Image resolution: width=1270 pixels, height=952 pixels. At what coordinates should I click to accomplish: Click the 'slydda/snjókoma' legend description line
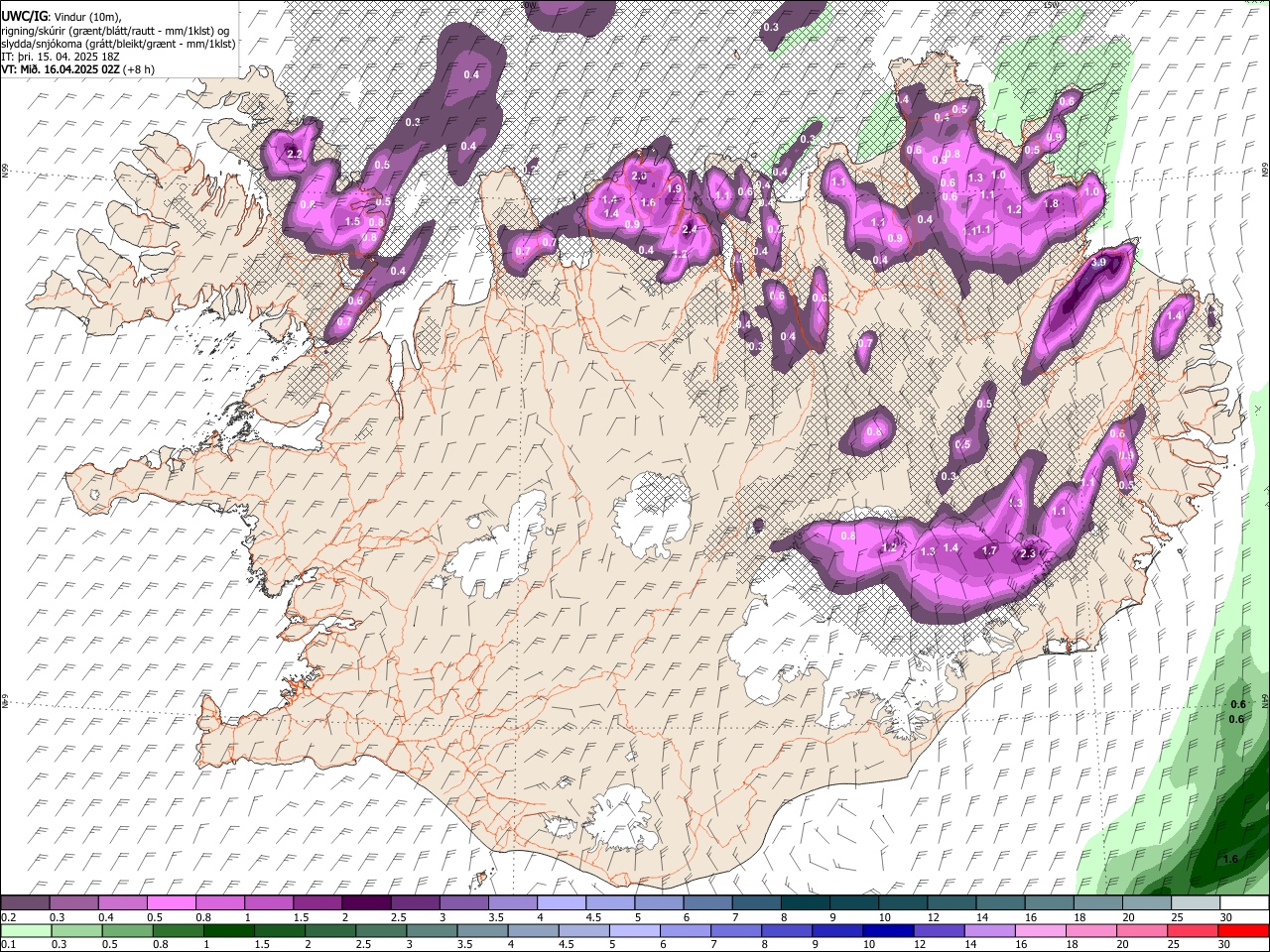(x=118, y=44)
